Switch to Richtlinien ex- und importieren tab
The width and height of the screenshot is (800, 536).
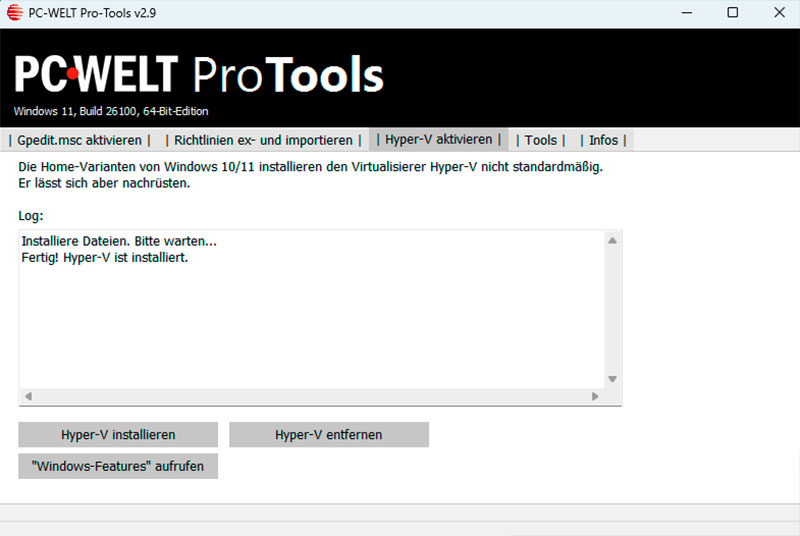point(263,140)
